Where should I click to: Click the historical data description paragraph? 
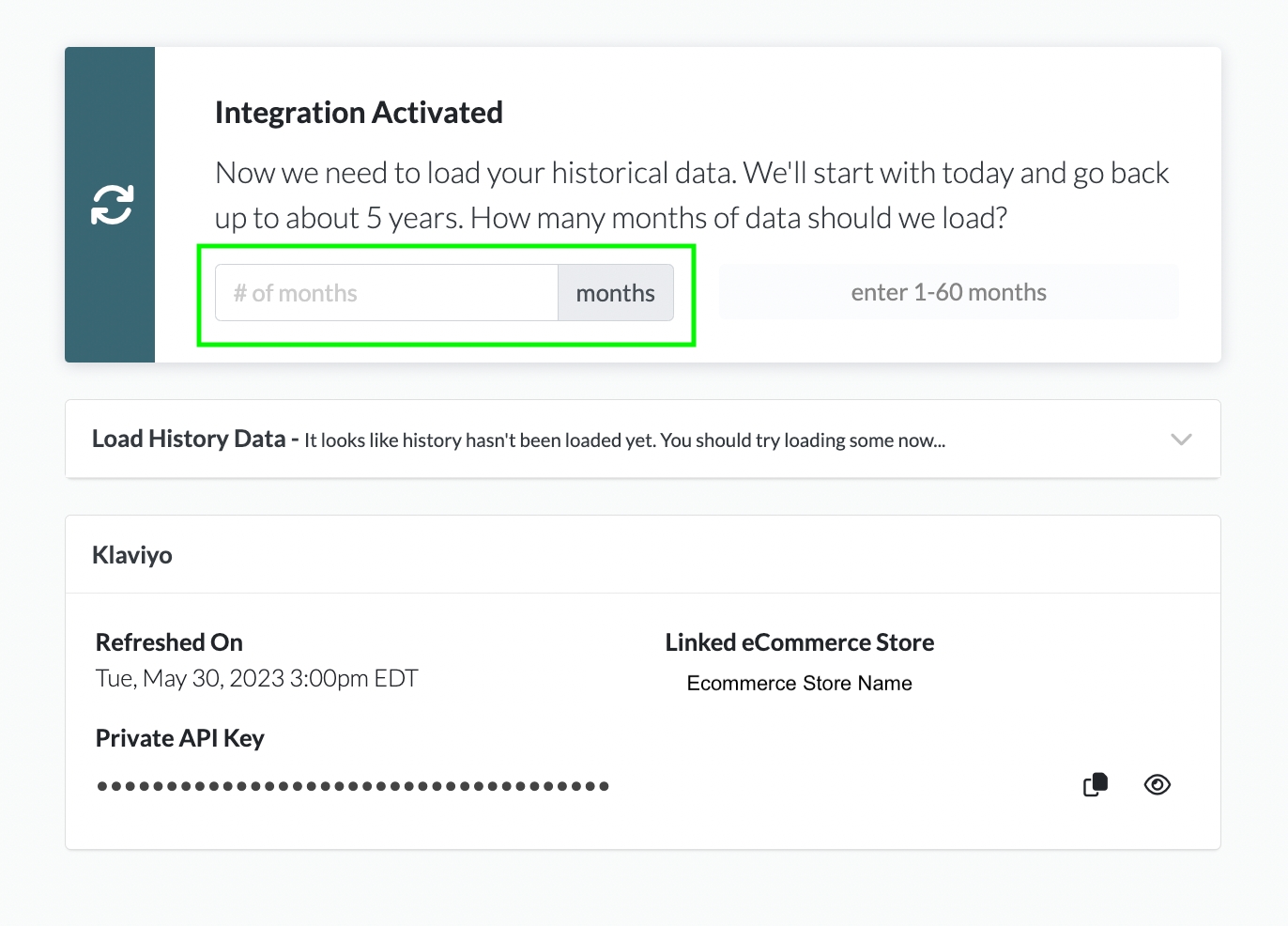[x=691, y=195]
